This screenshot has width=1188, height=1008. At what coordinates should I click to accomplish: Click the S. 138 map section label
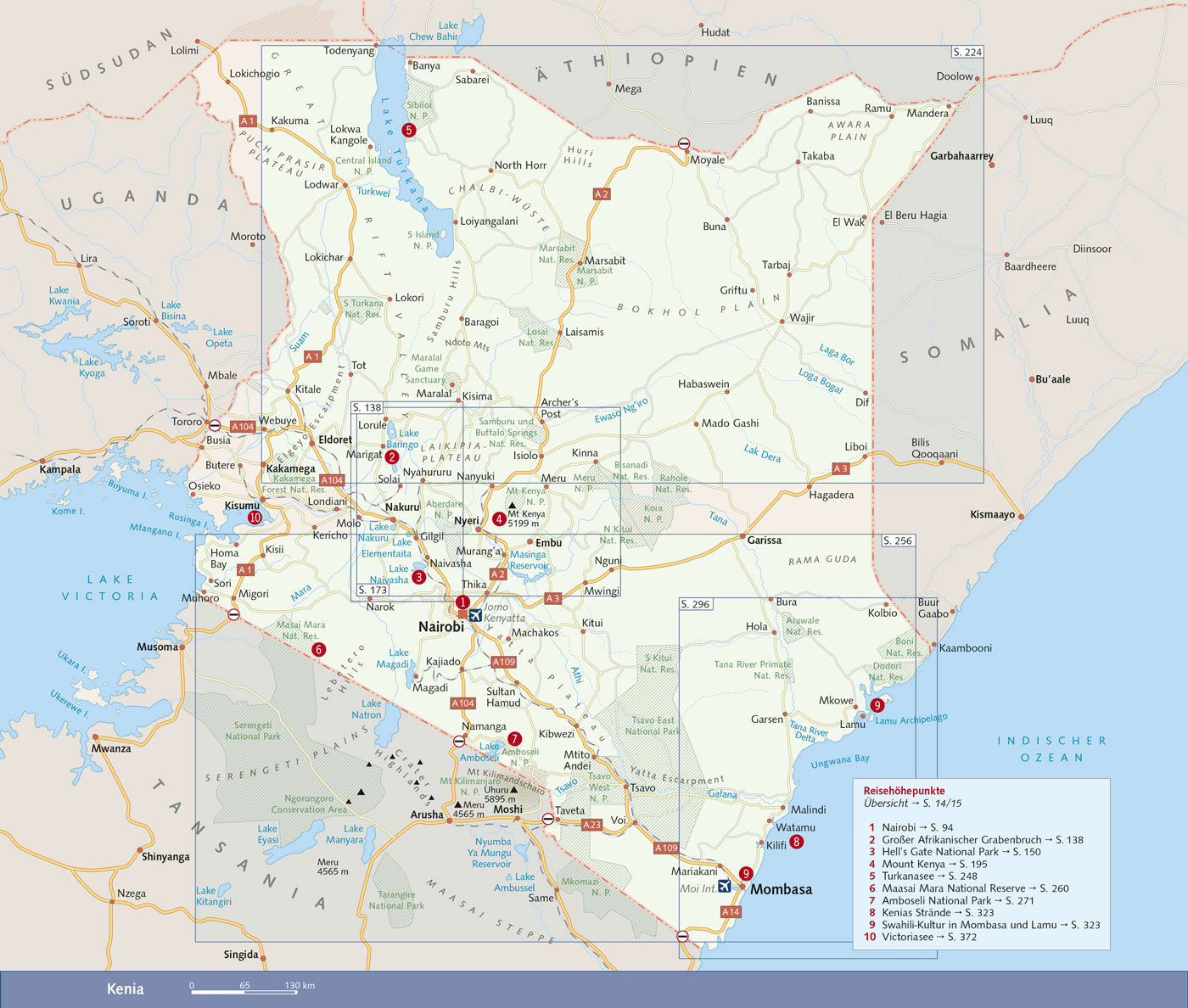(x=367, y=408)
